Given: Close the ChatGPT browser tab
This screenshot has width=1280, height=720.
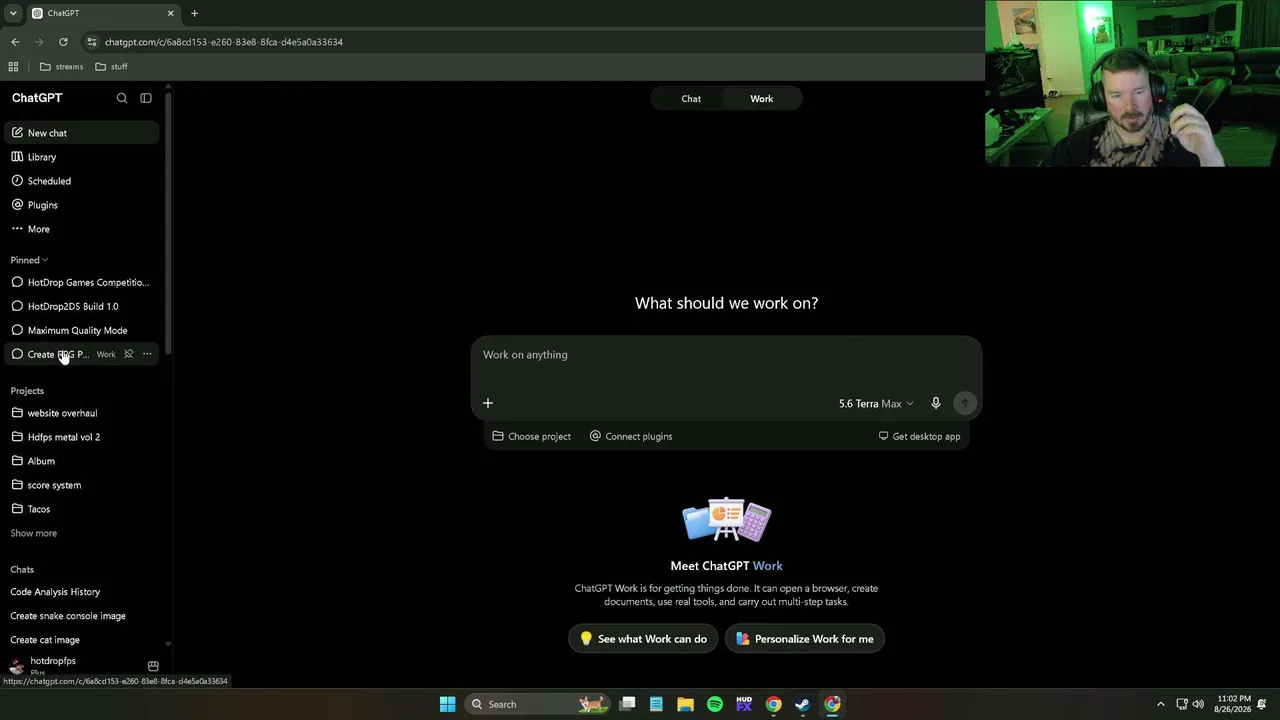Looking at the screenshot, I should click(x=170, y=13).
